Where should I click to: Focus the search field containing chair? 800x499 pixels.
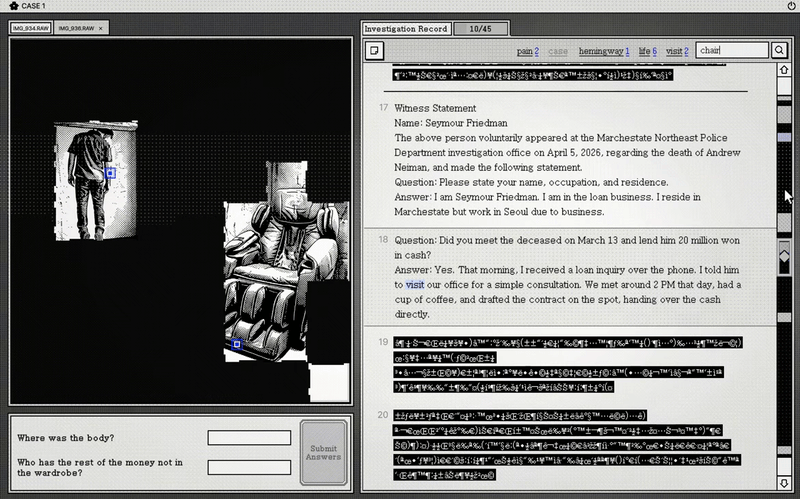[x=732, y=50]
